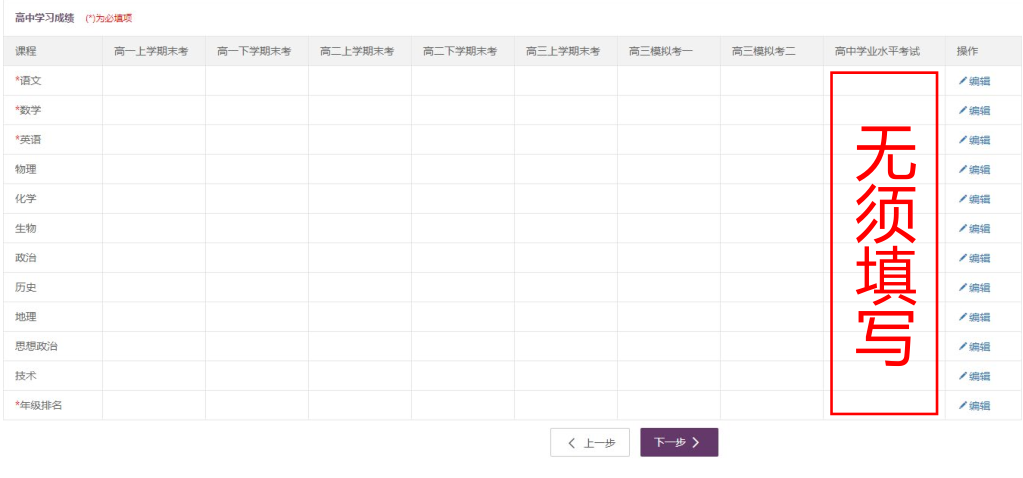The height and width of the screenshot is (478, 1023).
Task: Click the edit pencil icon for 物理 row
Action: [963, 169]
